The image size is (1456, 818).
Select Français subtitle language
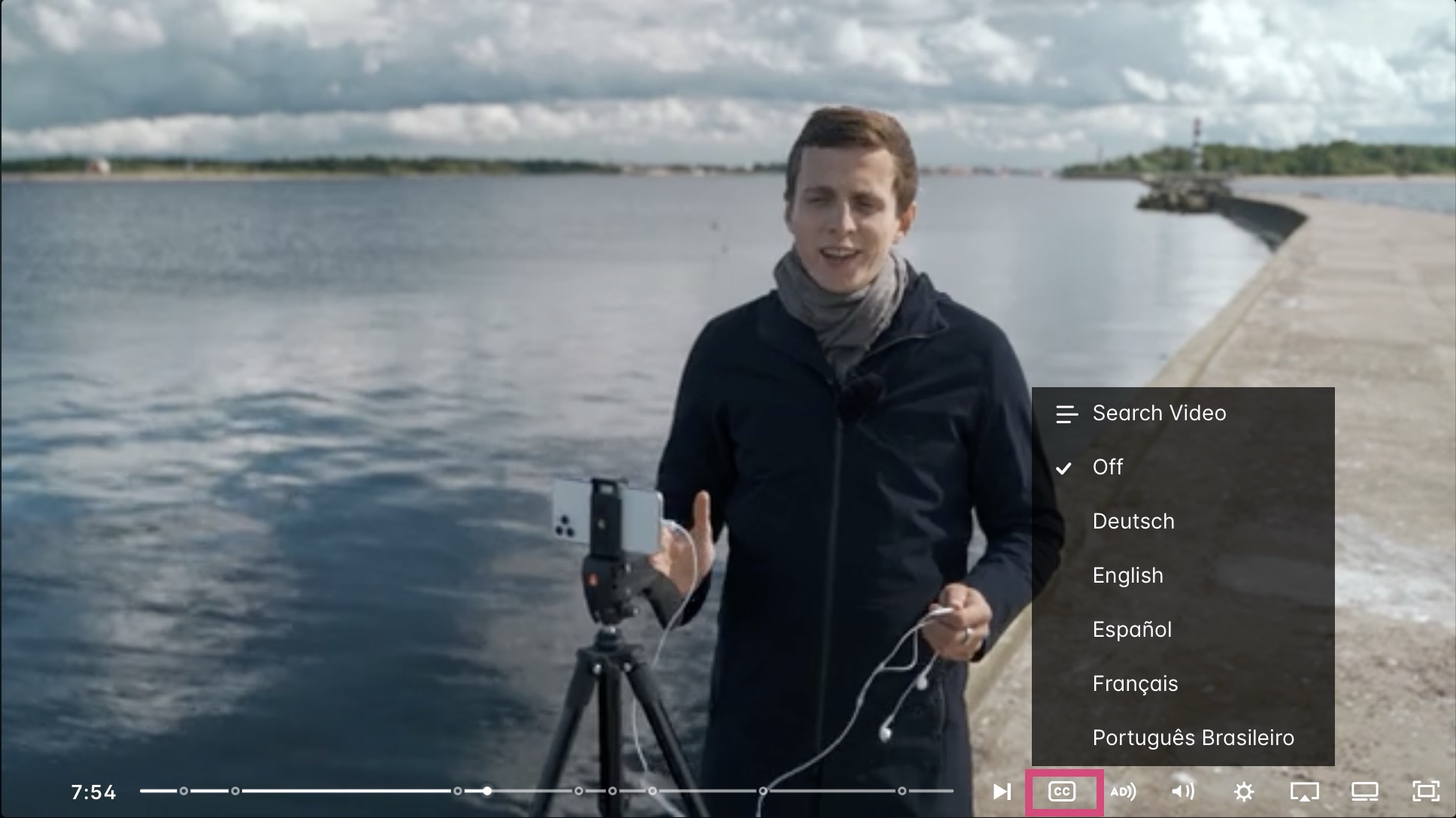tap(1135, 684)
